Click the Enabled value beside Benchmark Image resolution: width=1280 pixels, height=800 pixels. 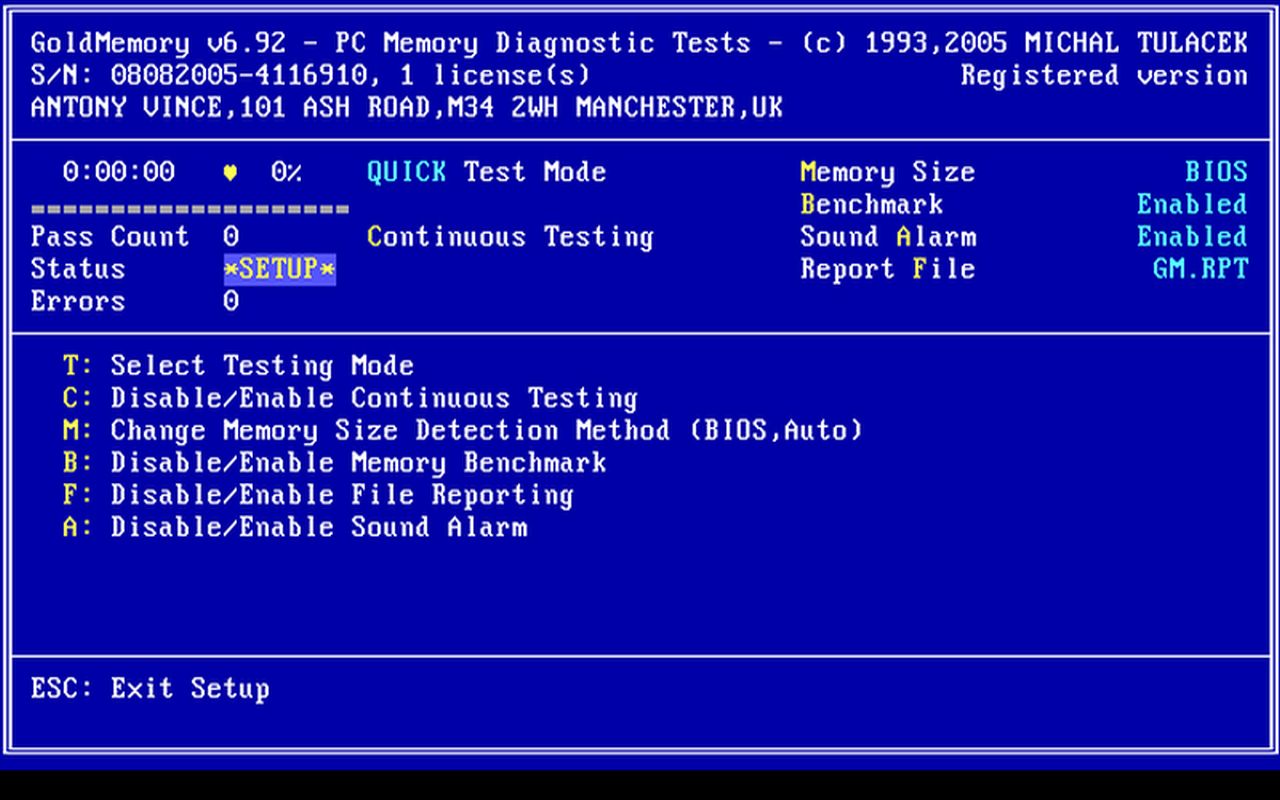(1192, 205)
